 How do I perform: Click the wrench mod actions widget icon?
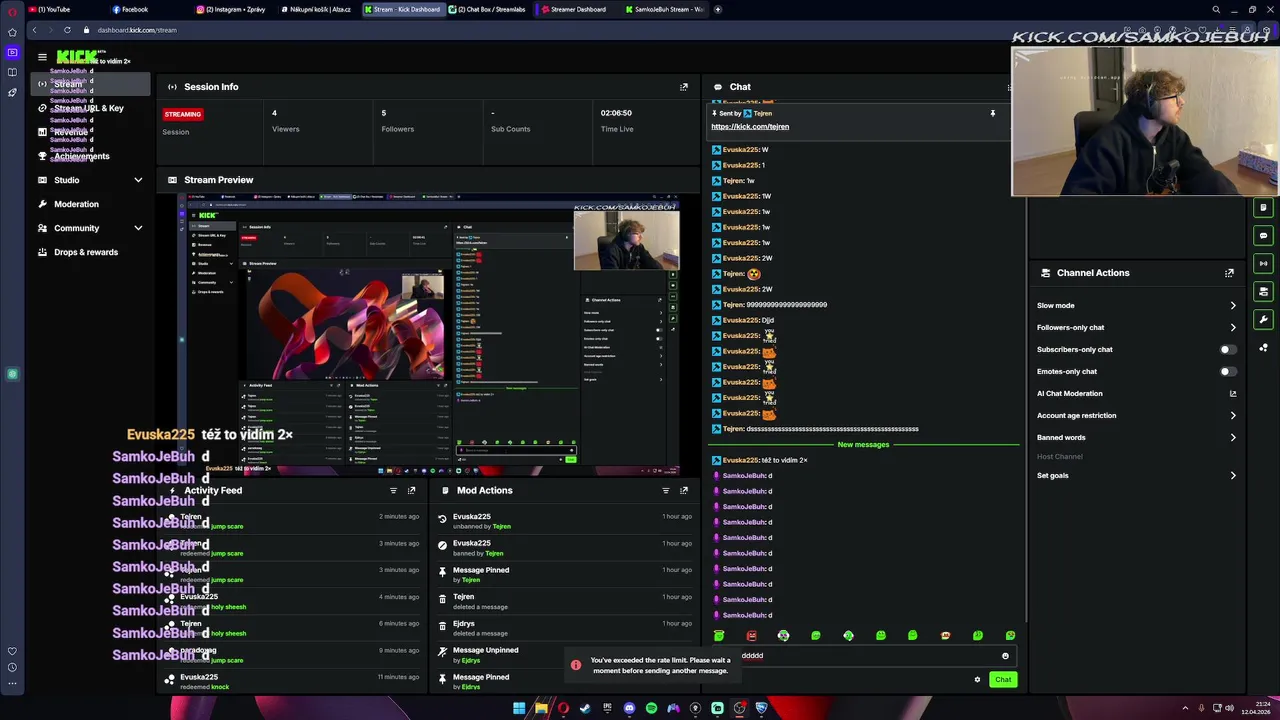coord(1264,320)
